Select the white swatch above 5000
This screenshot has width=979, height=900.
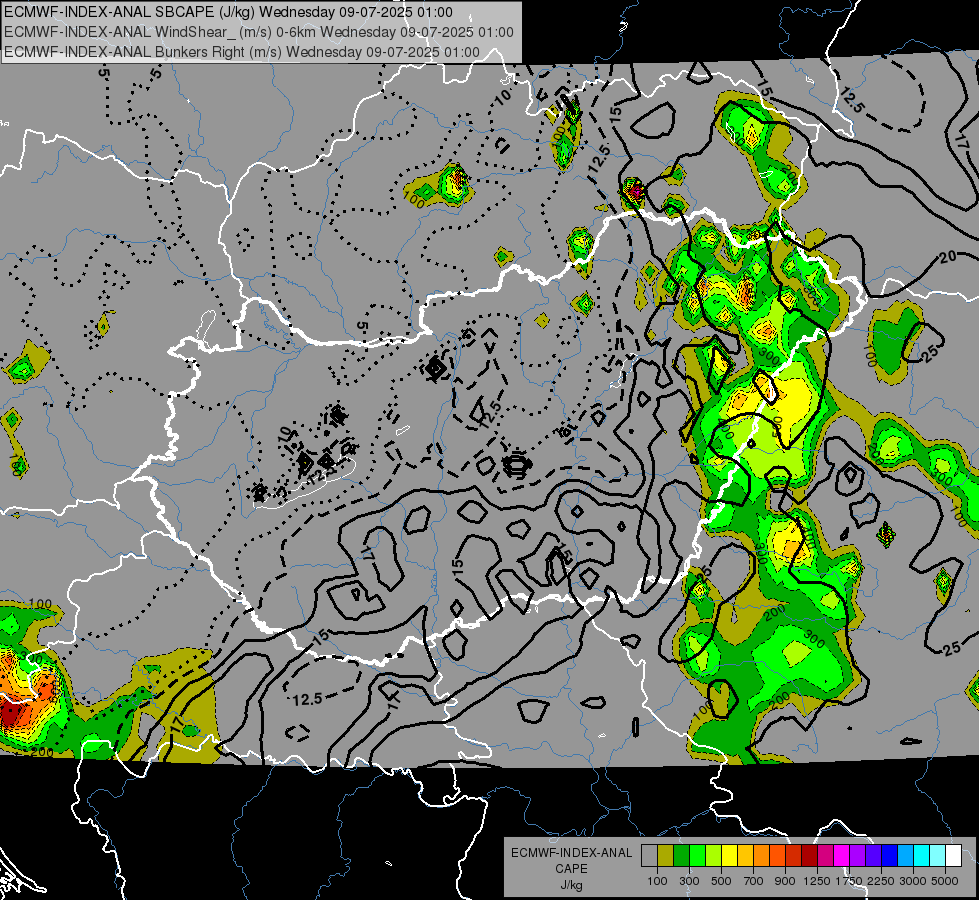[x=953, y=856]
